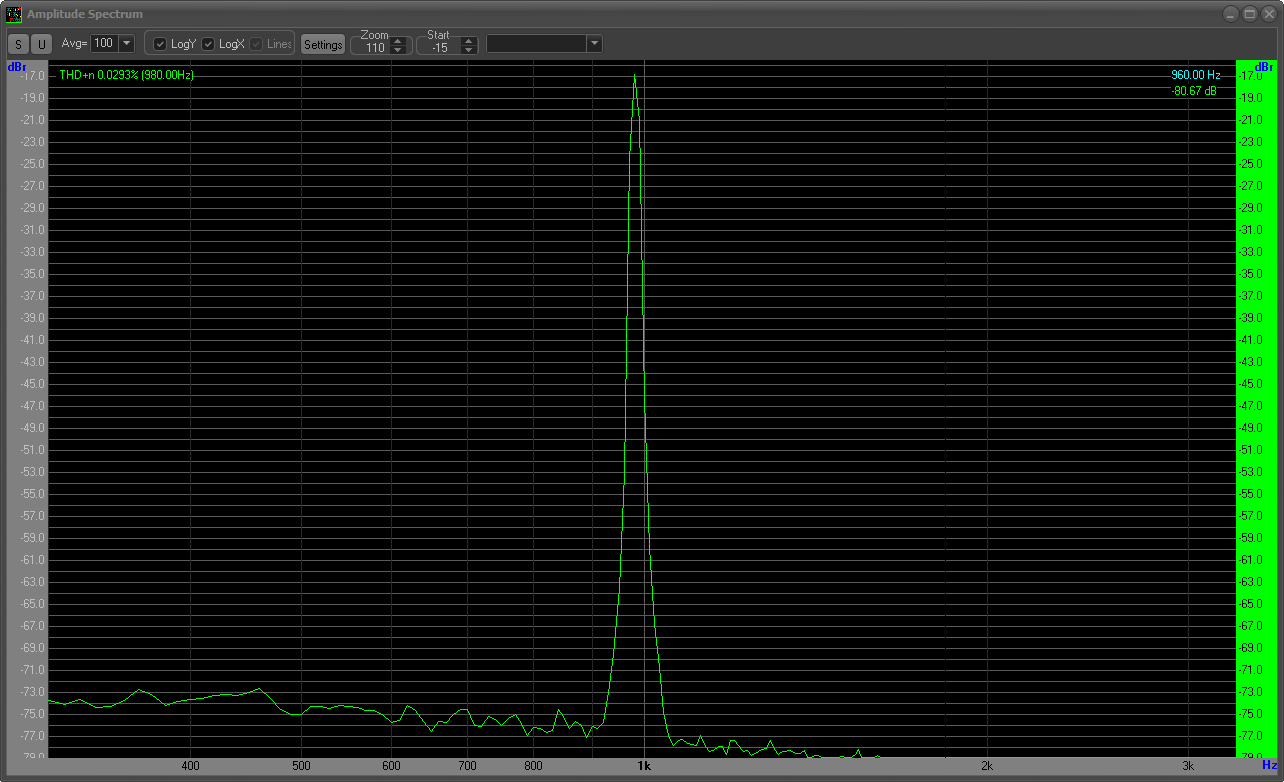Click the U button in the toolbar
Viewport: 1284px width, 782px height.
coord(41,44)
